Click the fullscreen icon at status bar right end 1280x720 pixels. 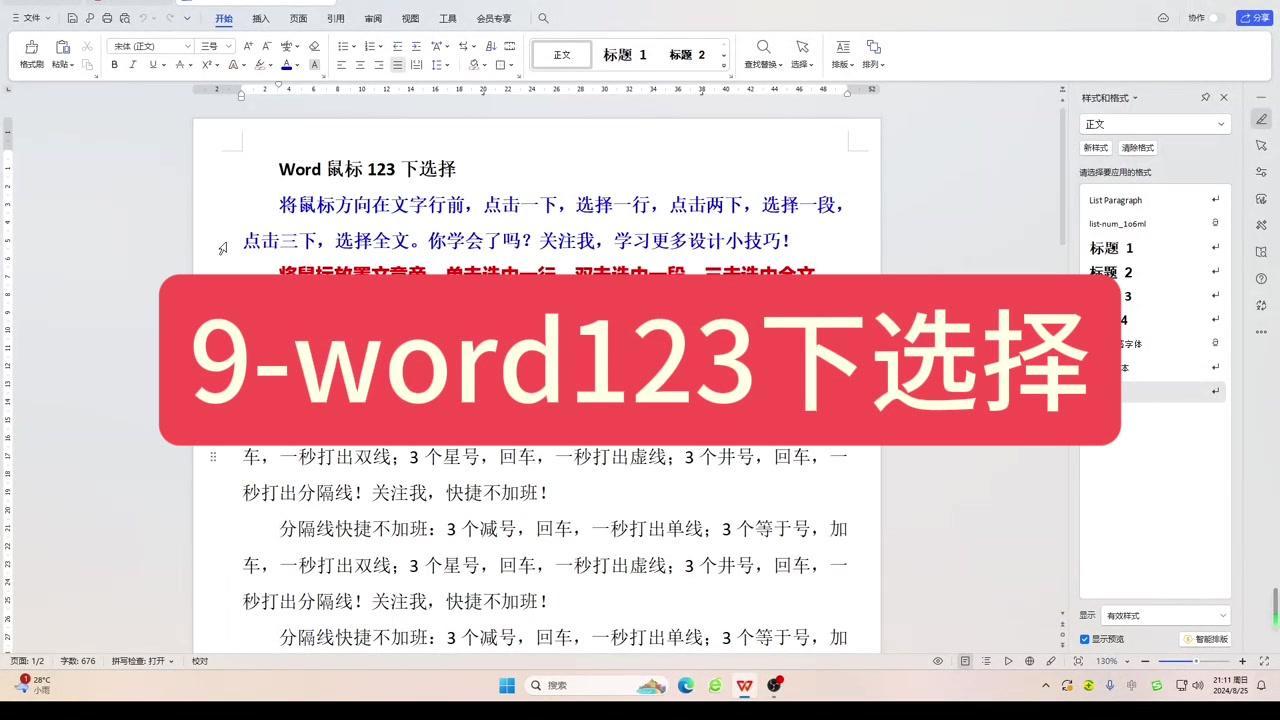pyautogui.click(x=1264, y=661)
